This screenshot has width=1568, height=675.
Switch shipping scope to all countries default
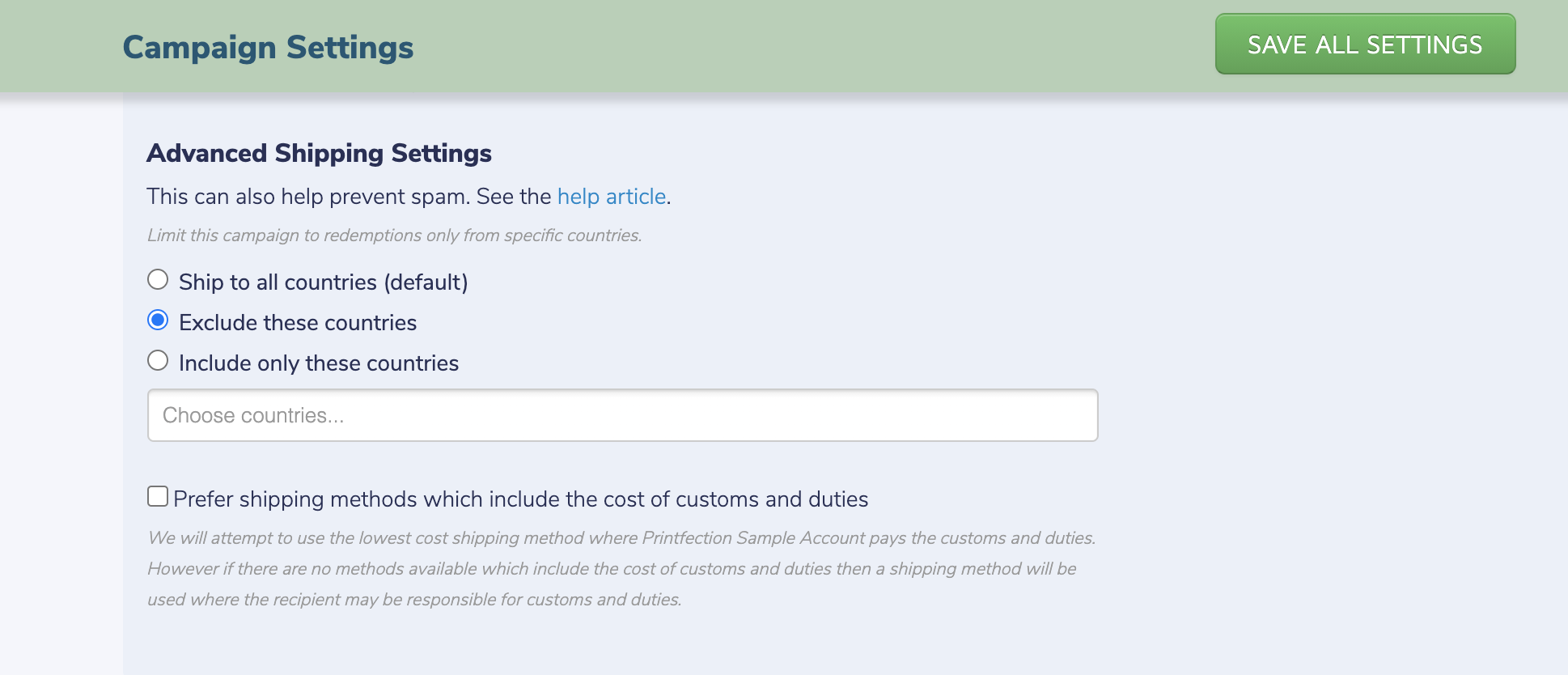pyautogui.click(x=158, y=279)
